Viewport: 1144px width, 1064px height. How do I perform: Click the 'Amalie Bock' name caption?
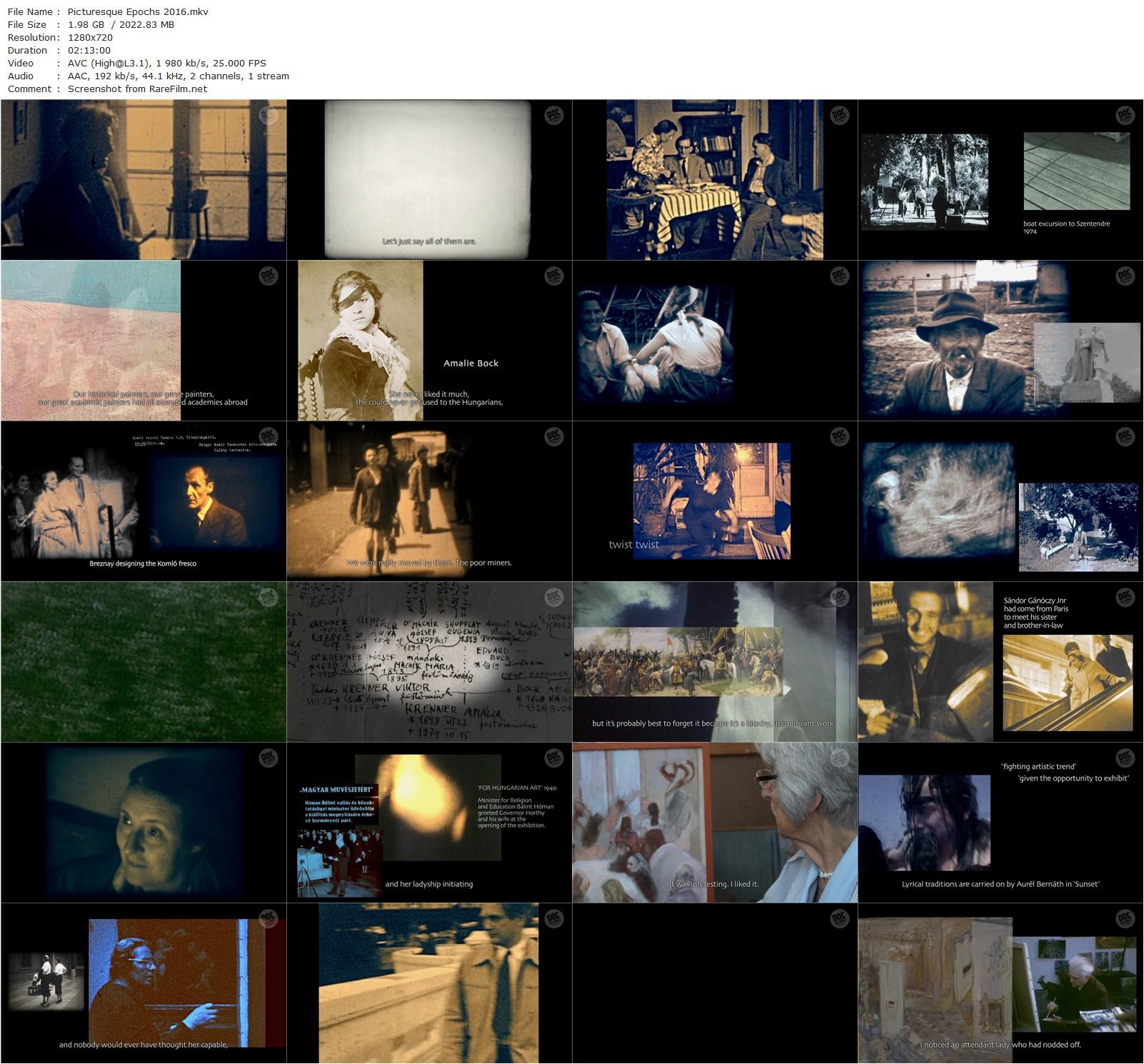[x=471, y=363]
